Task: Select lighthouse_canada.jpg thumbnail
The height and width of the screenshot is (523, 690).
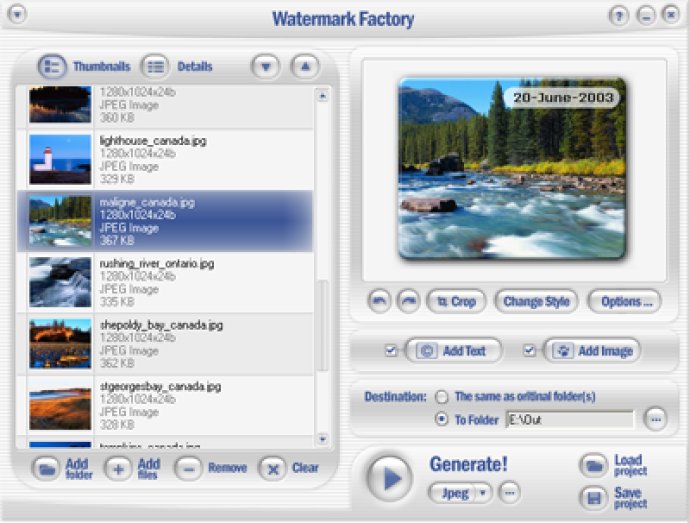Action: point(60,159)
